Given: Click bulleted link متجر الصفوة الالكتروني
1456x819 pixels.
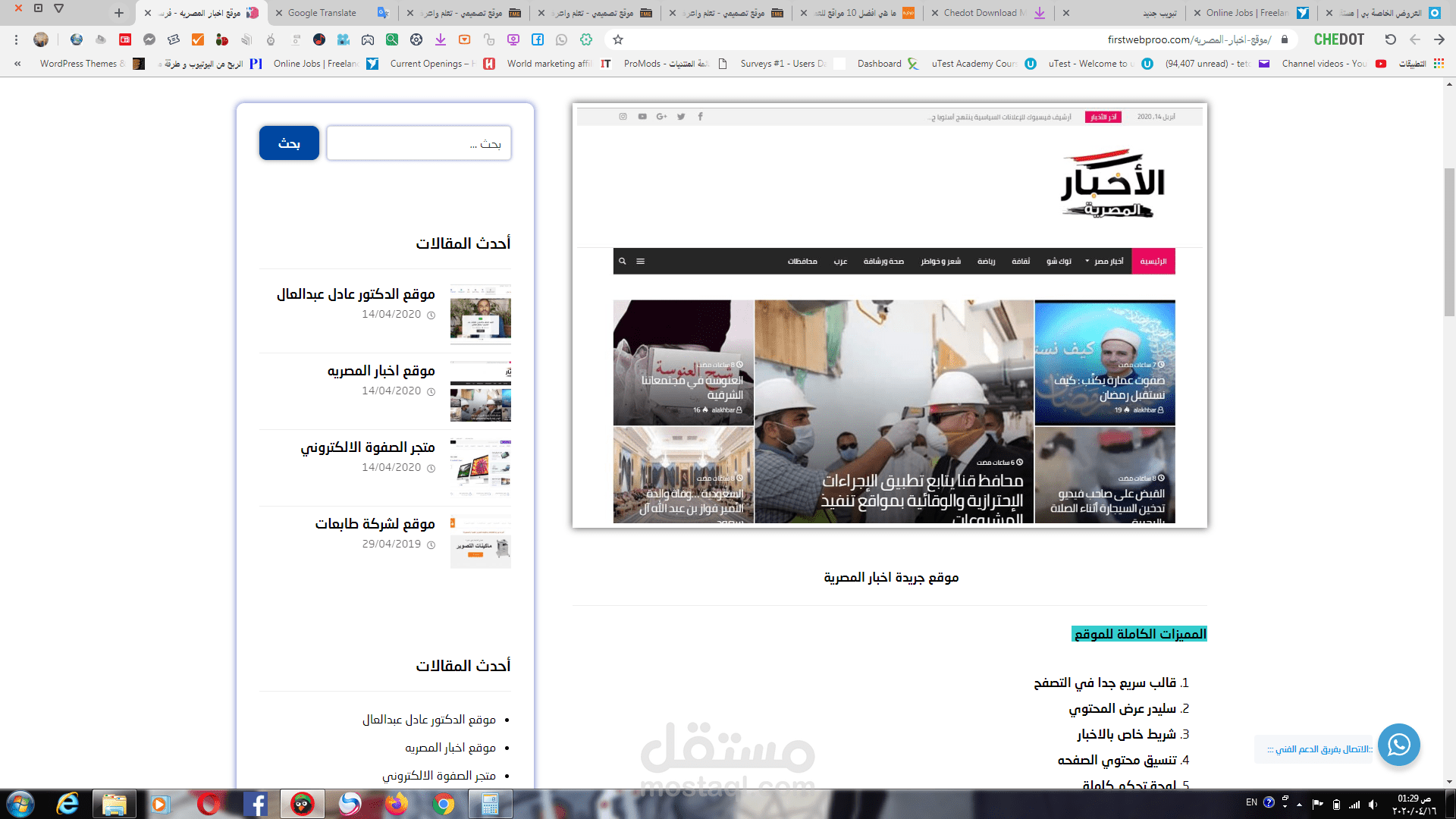Looking at the screenshot, I should point(438,776).
